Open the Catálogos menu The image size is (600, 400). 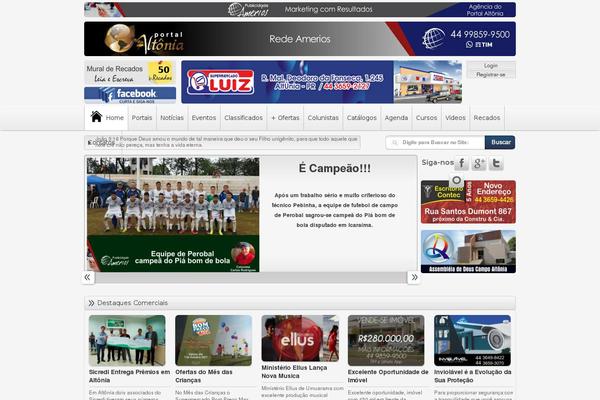coord(362,118)
